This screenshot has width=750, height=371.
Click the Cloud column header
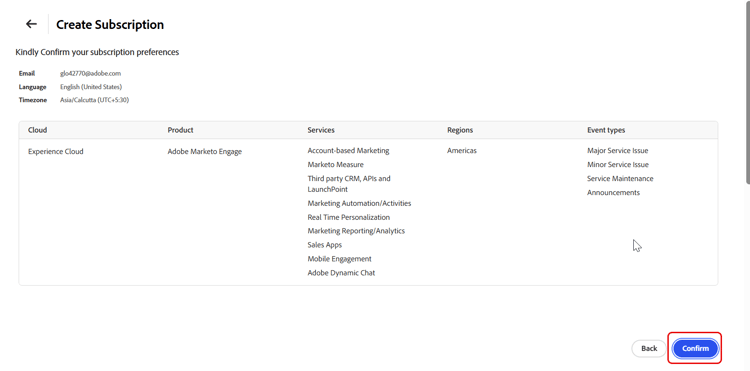click(x=37, y=130)
